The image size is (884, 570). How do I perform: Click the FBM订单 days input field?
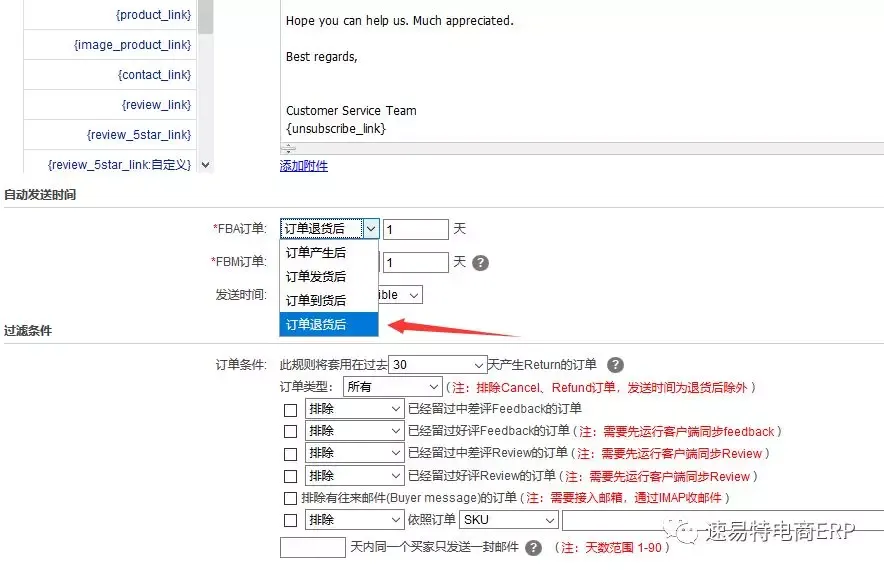[x=416, y=262]
